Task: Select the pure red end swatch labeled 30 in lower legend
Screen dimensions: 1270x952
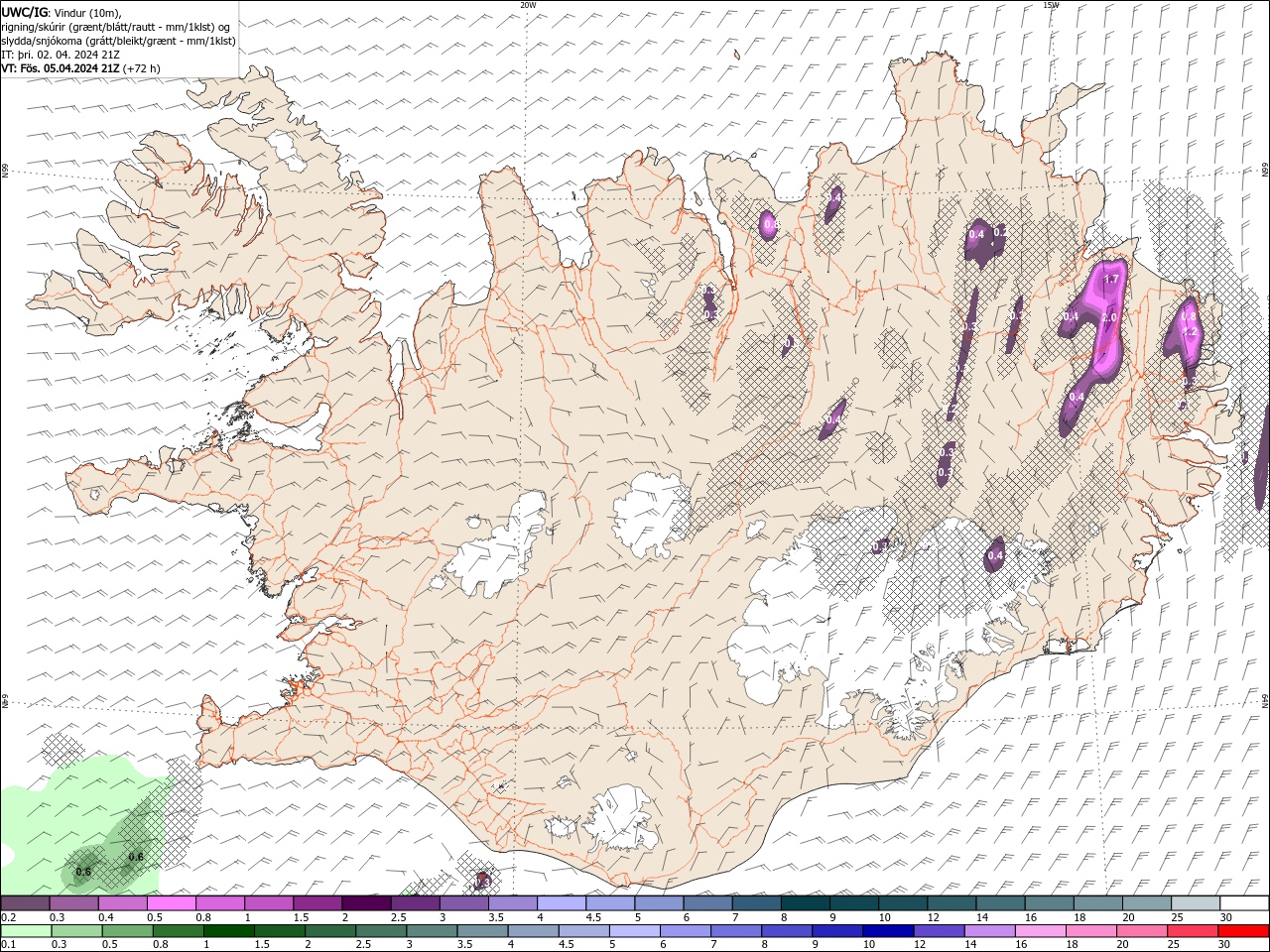Action: [x=1243, y=931]
